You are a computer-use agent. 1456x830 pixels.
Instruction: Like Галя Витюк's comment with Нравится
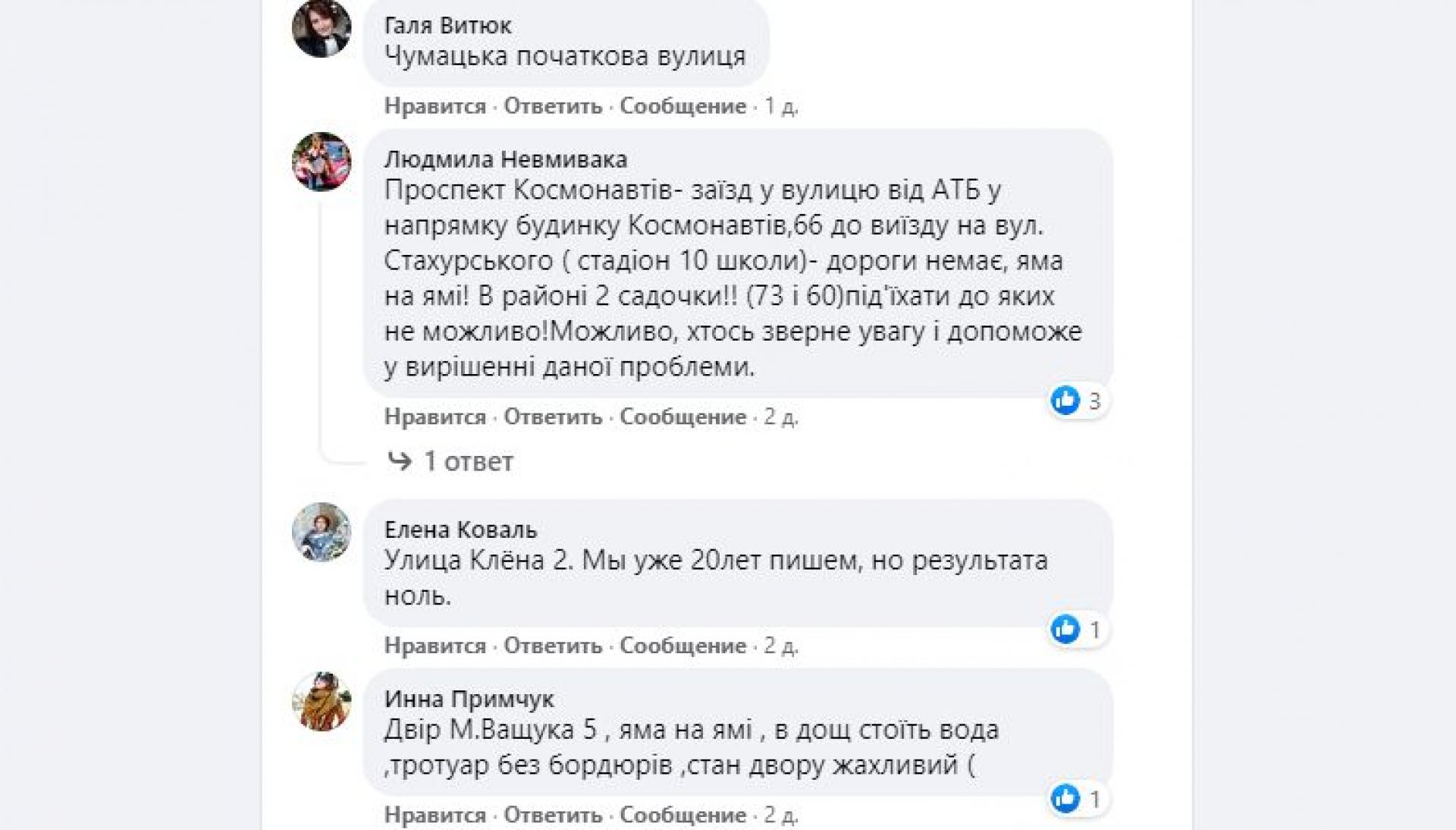tap(435, 106)
